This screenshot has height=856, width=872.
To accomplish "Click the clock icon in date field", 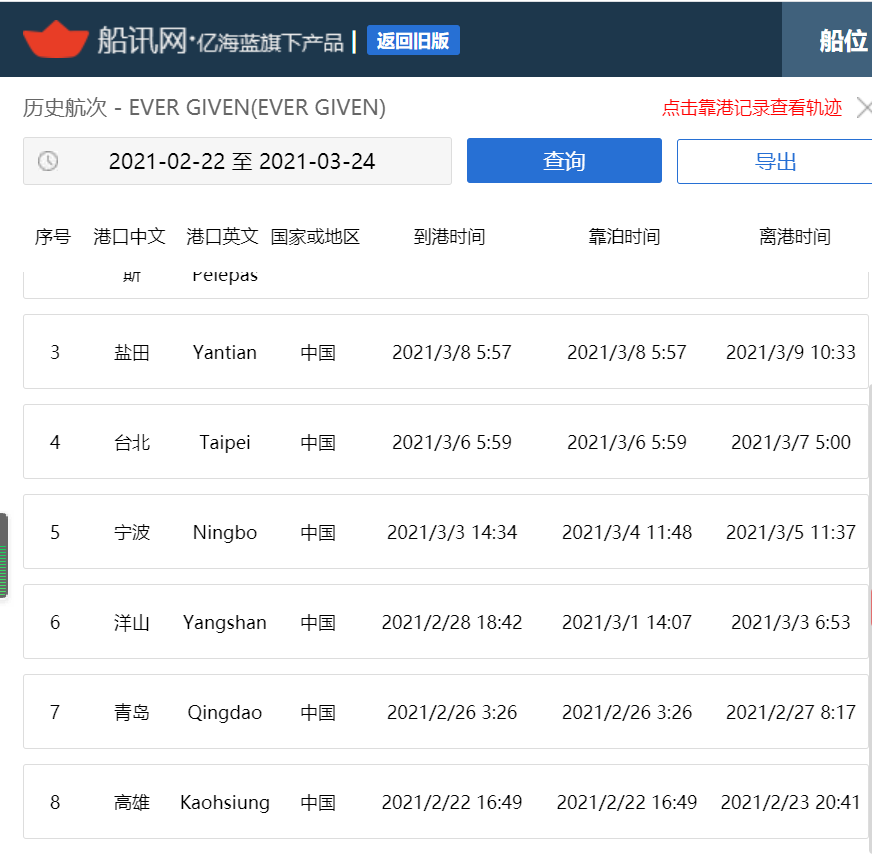I will click(x=48, y=161).
